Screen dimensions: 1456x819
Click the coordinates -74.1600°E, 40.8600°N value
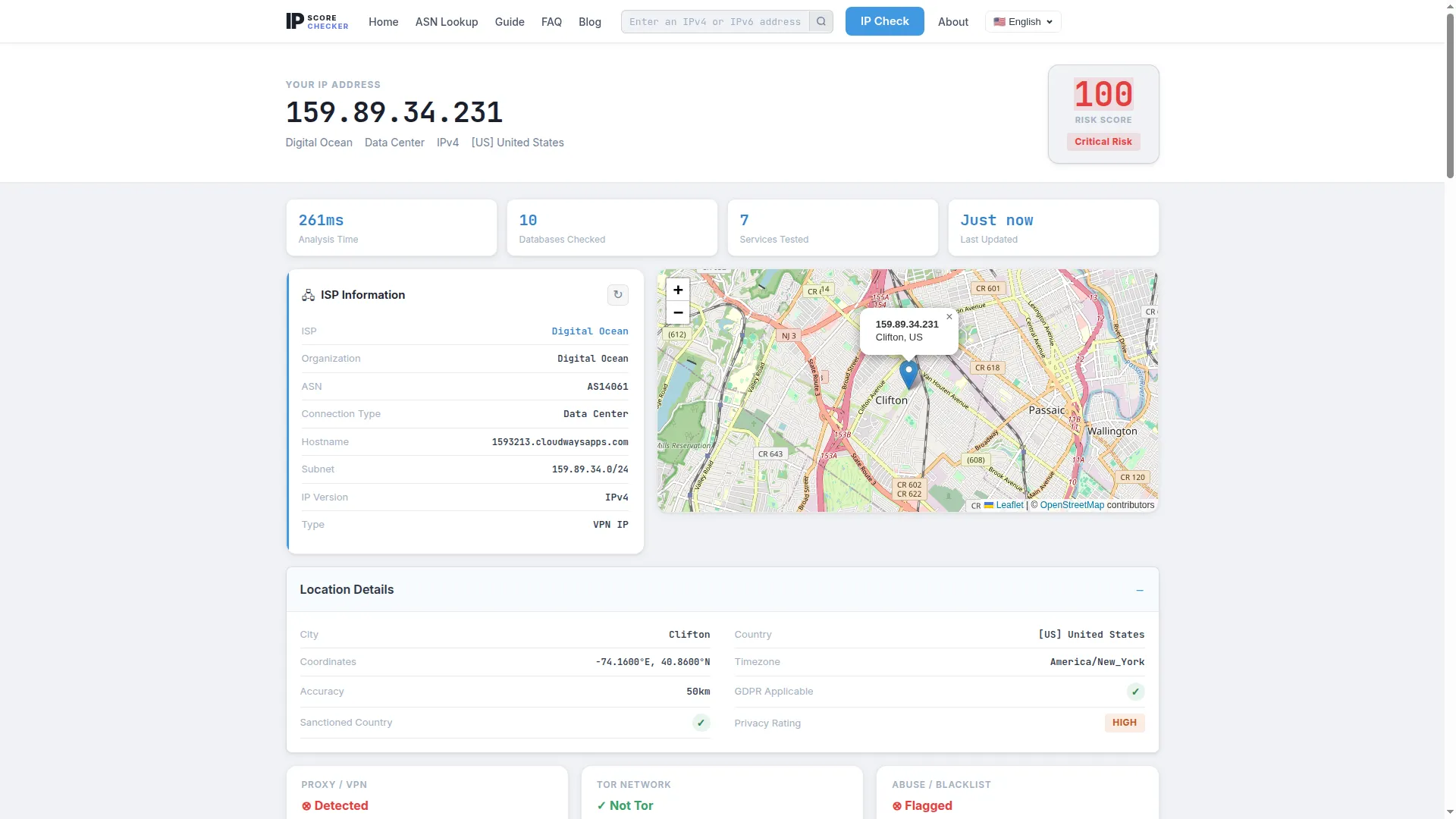[653, 662]
